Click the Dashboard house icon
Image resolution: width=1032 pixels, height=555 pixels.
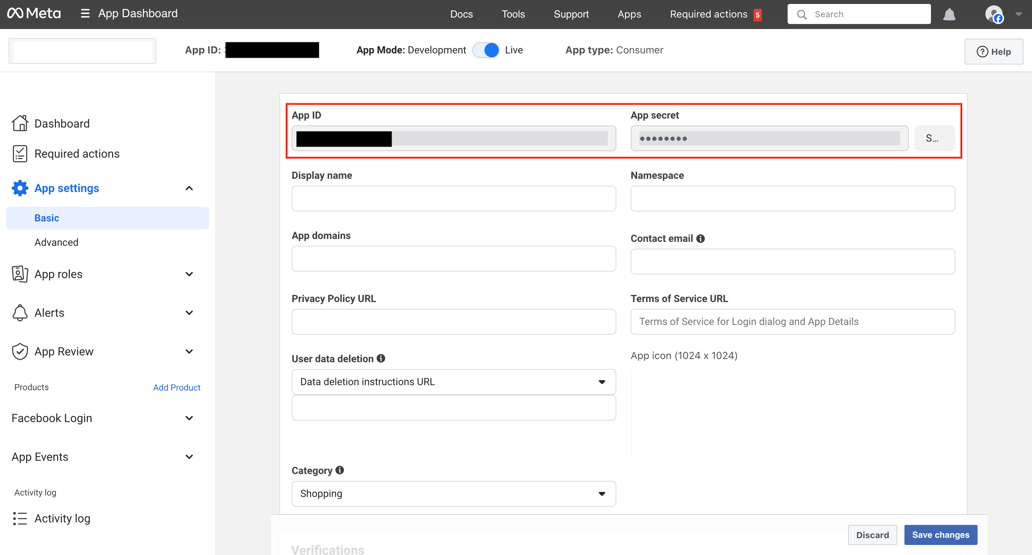(x=20, y=123)
